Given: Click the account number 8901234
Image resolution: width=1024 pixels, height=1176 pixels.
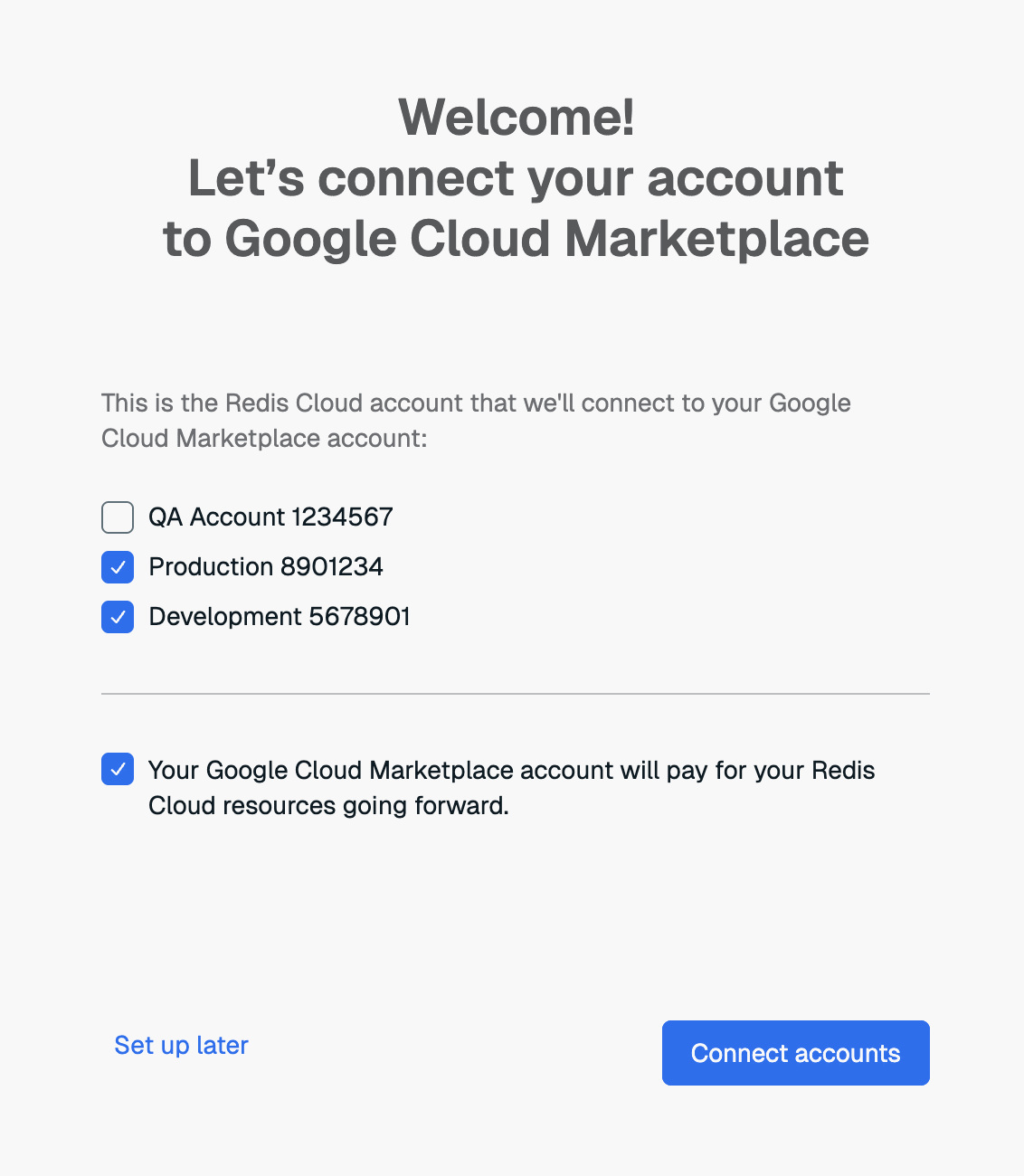Looking at the screenshot, I should tap(332, 567).
